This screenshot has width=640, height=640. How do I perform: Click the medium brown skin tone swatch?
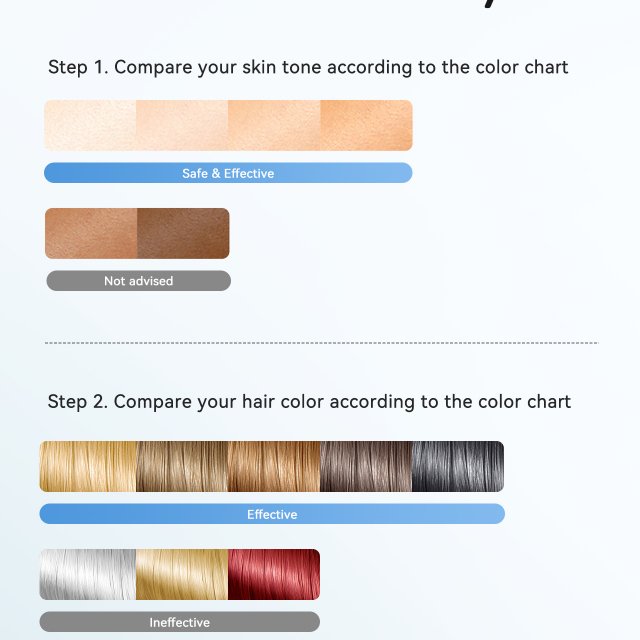point(91,233)
